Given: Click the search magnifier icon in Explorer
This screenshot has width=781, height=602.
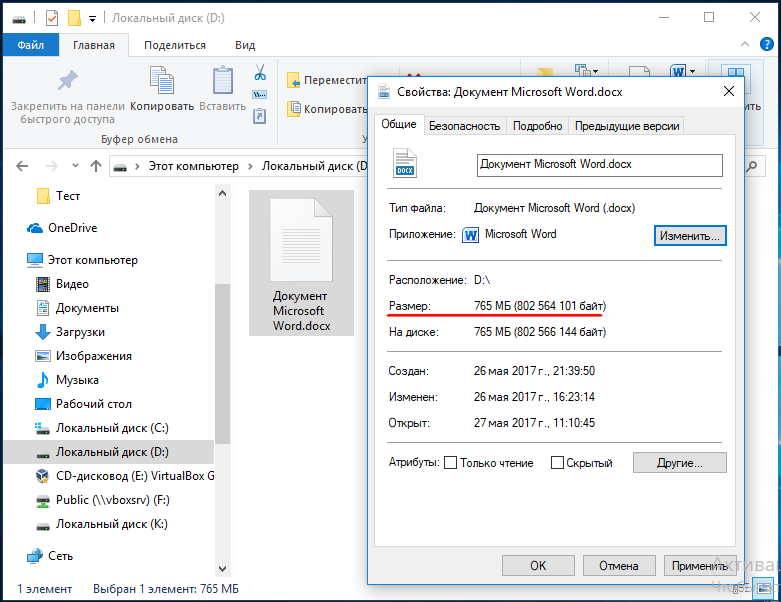Looking at the screenshot, I should click(x=752, y=166).
